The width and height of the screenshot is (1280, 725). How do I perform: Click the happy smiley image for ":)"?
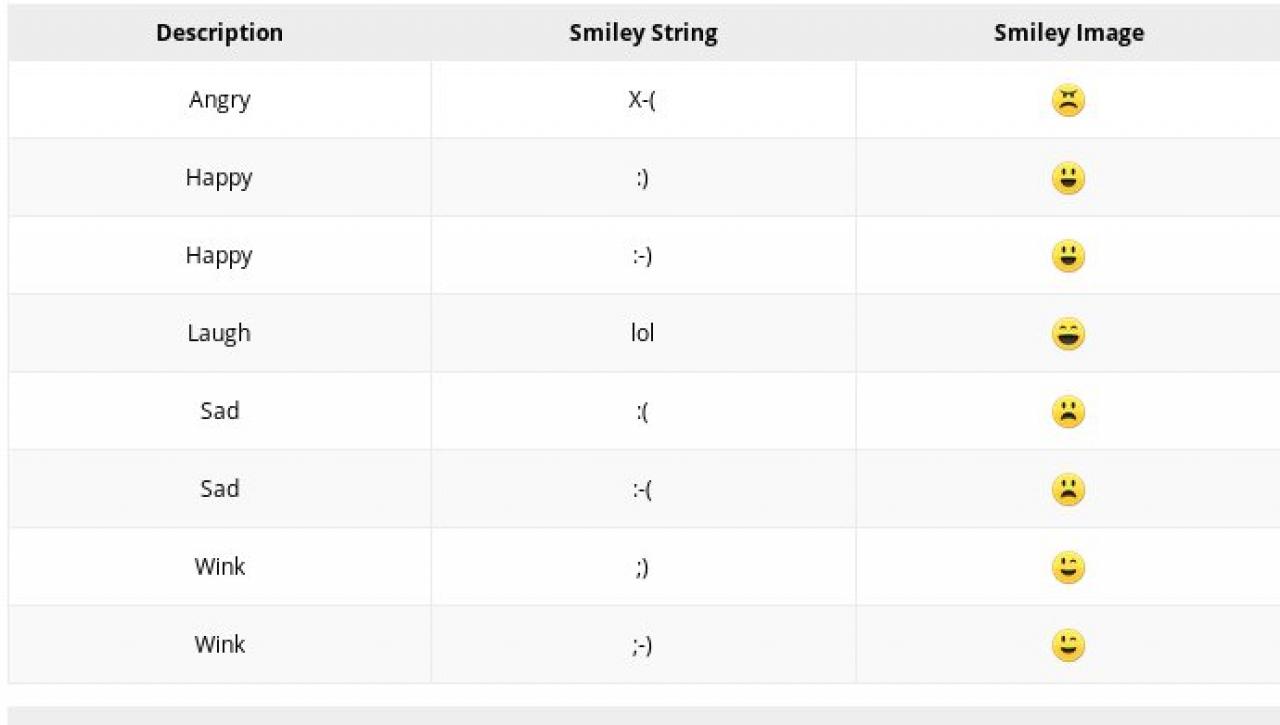pyautogui.click(x=1068, y=179)
